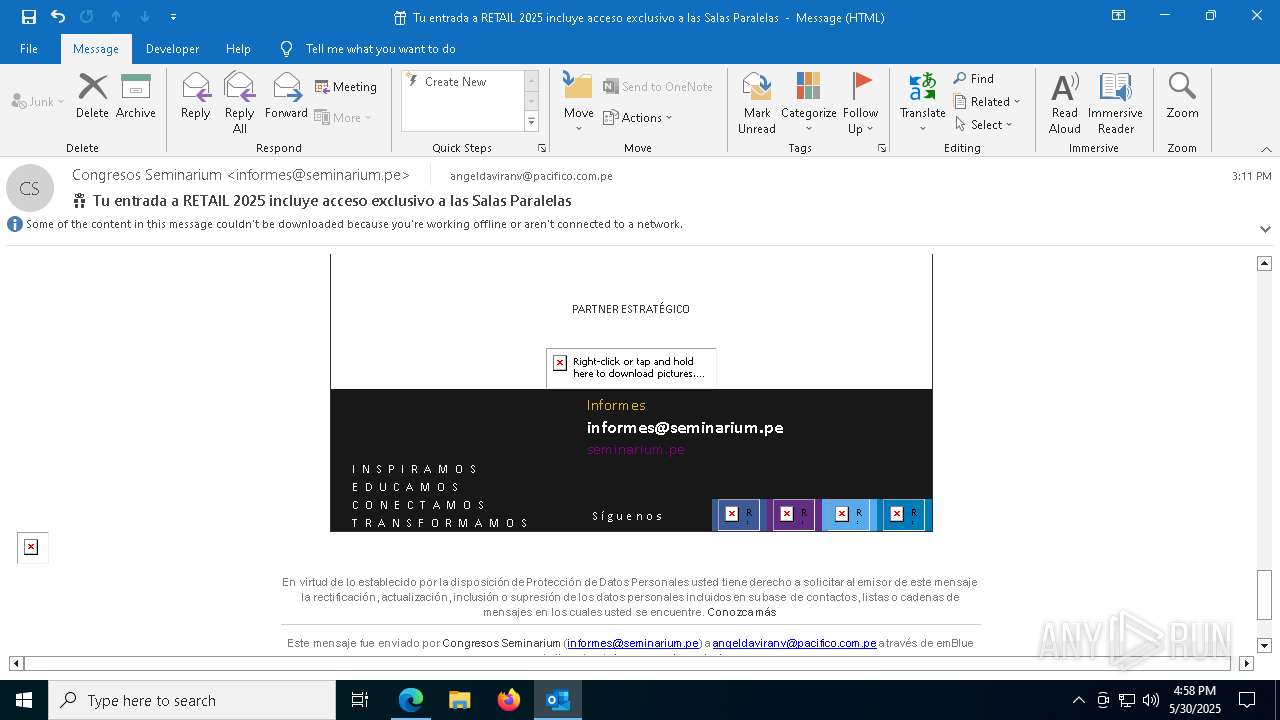Open the Select dropdown

(x=984, y=125)
